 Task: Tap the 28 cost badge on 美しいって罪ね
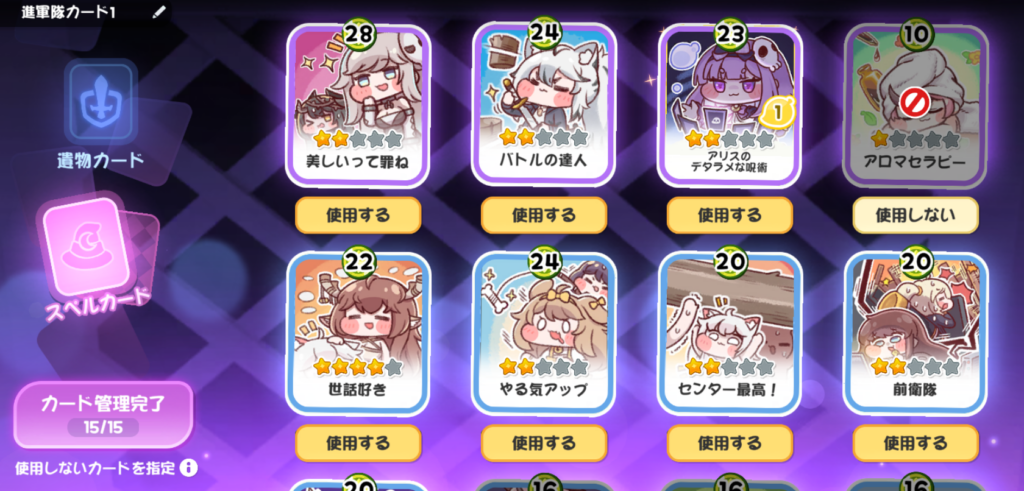tap(359, 34)
